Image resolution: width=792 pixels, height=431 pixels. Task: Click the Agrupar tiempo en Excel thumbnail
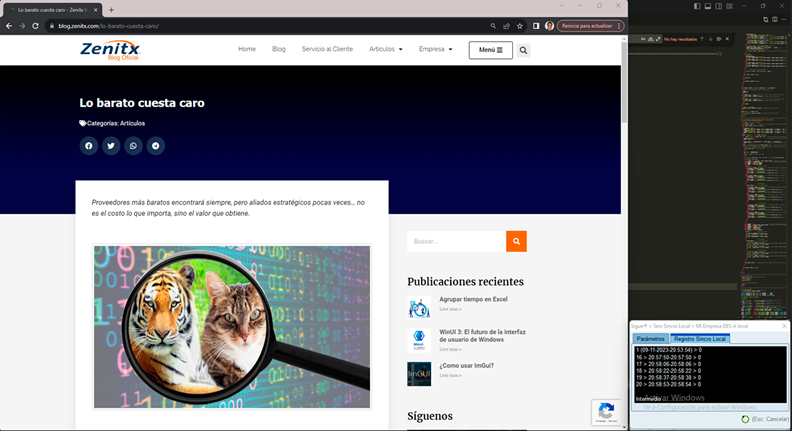point(419,308)
